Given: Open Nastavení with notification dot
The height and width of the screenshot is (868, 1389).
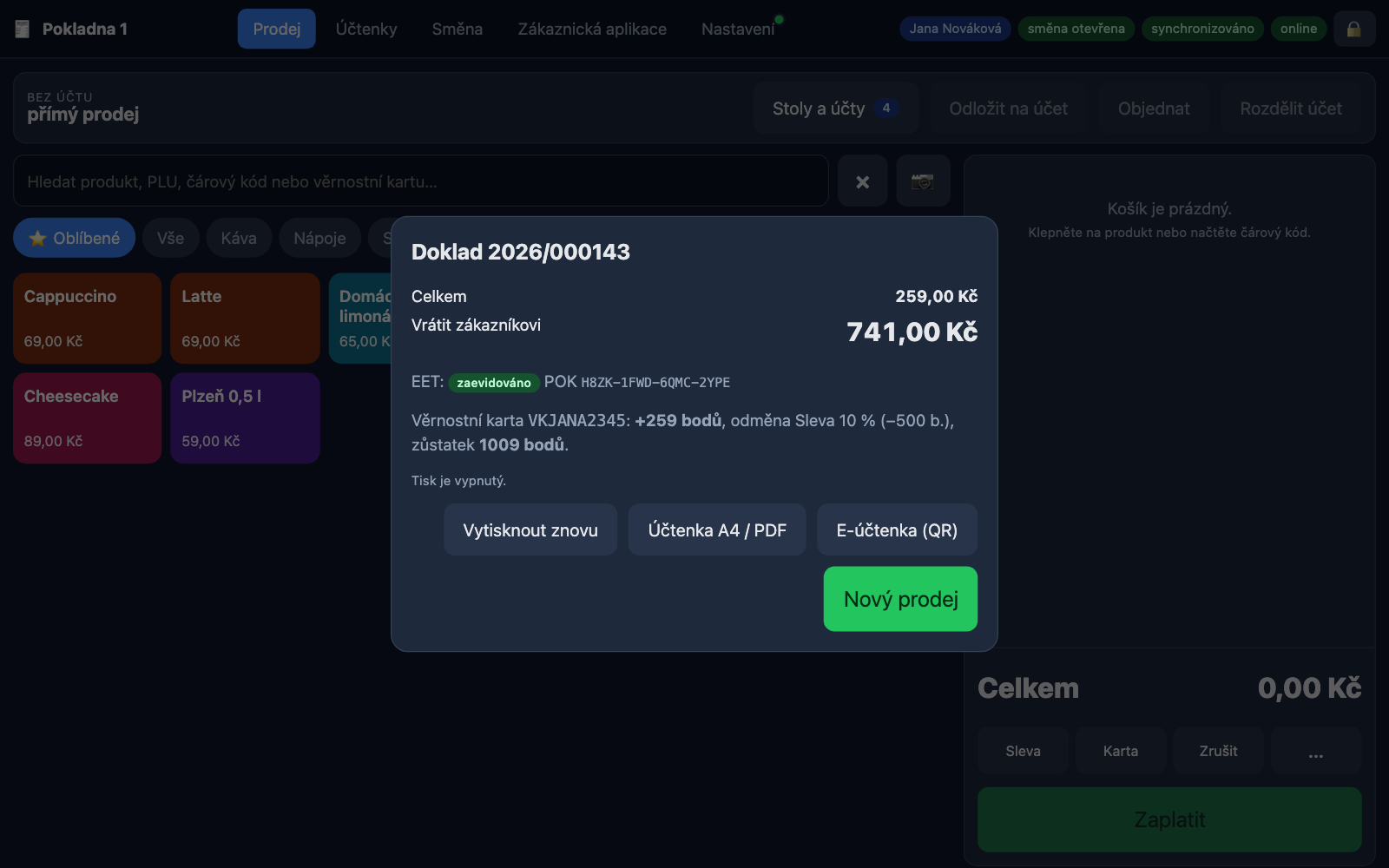Looking at the screenshot, I should [738, 29].
